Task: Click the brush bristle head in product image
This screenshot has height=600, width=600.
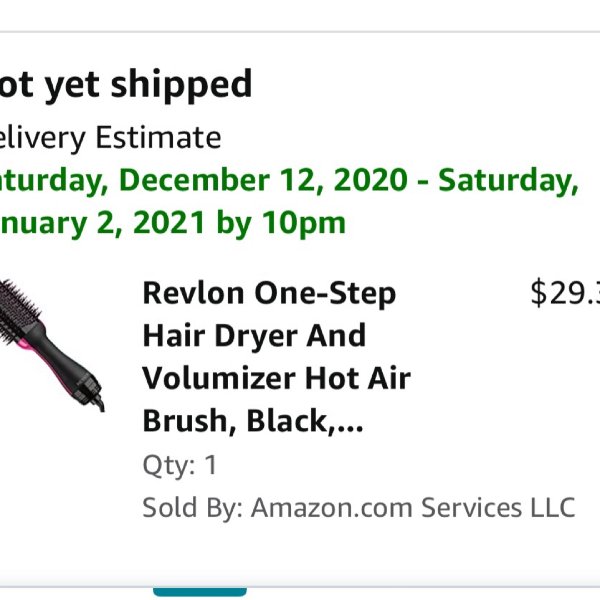Action: click(x=17, y=306)
